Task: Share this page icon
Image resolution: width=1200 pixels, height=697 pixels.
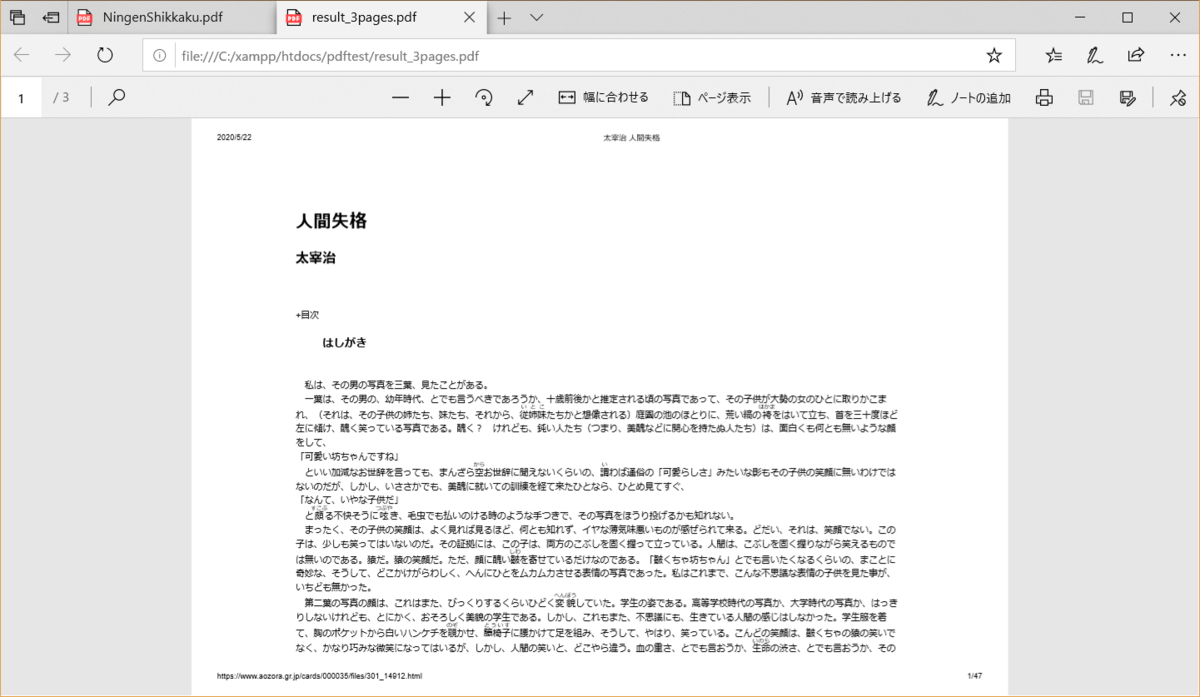Action: (x=1136, y=55)
